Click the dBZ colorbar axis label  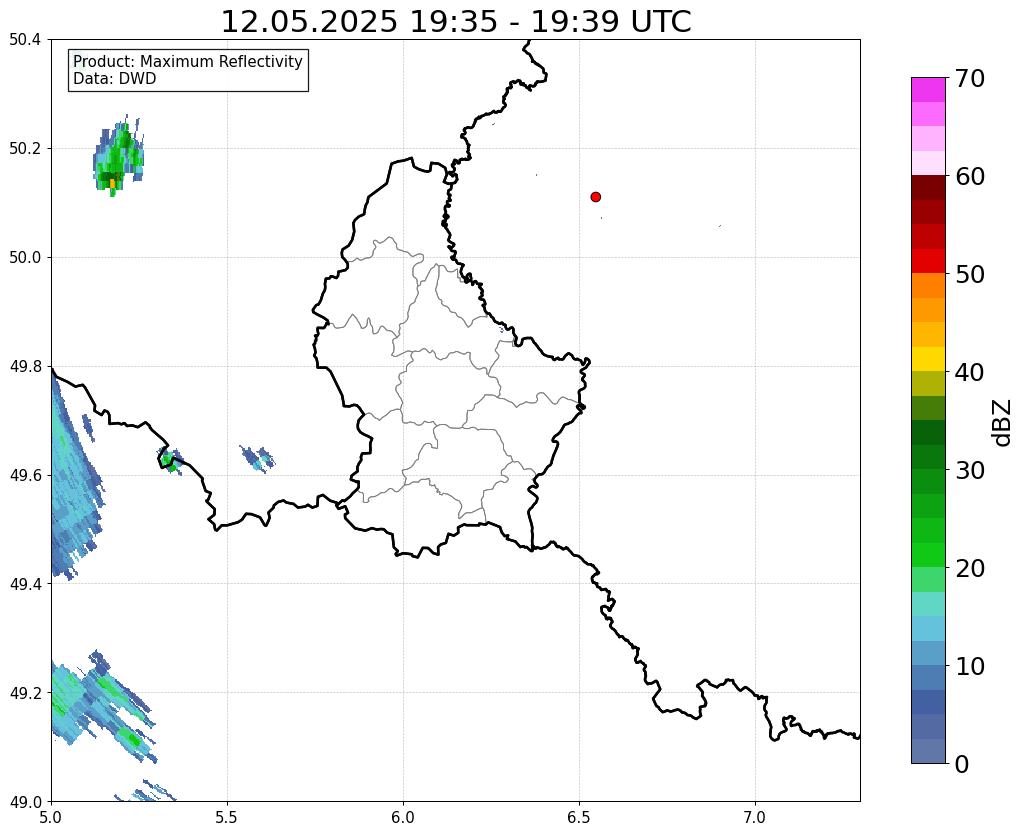(1003, 423)
